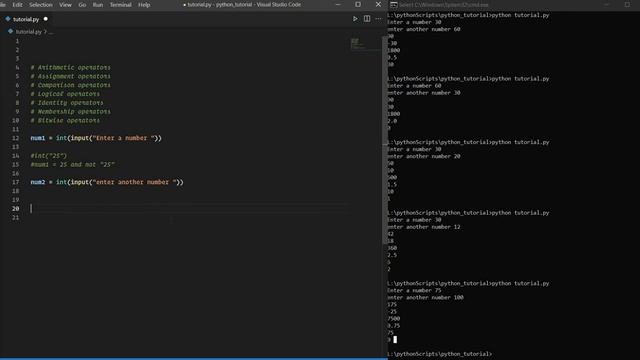The width and height of the screenshot is (640, 360).
Task: Click the "Enter a number " string literal
Action: point(124,138)
